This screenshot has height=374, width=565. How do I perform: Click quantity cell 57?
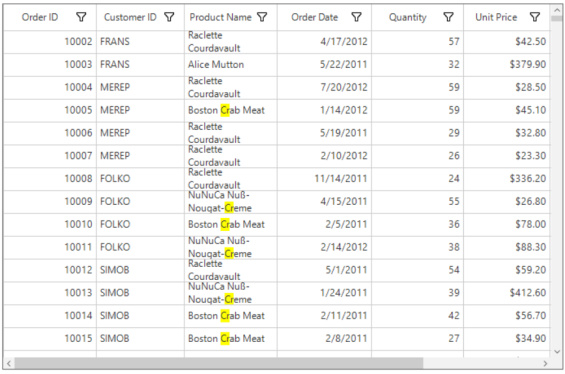pos(417,42)
